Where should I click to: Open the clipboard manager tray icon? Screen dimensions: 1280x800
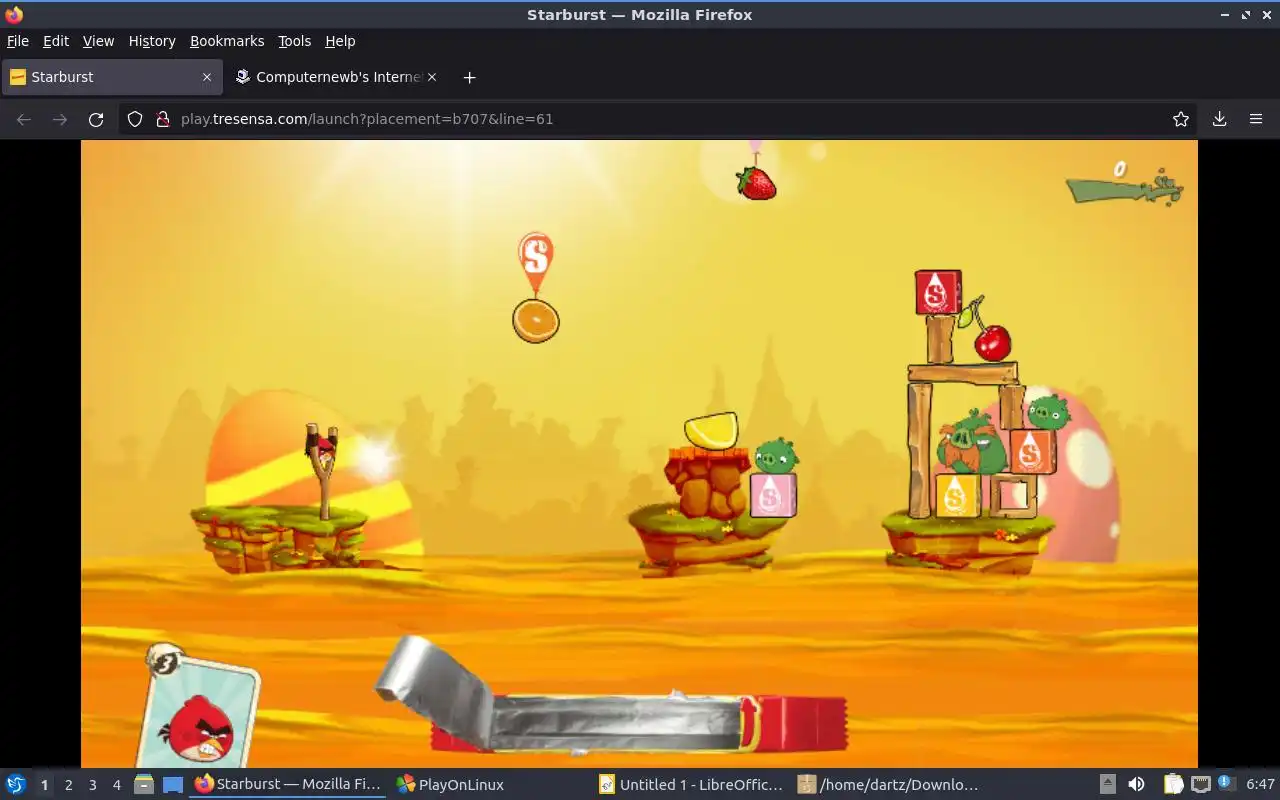click(1173, 785)
